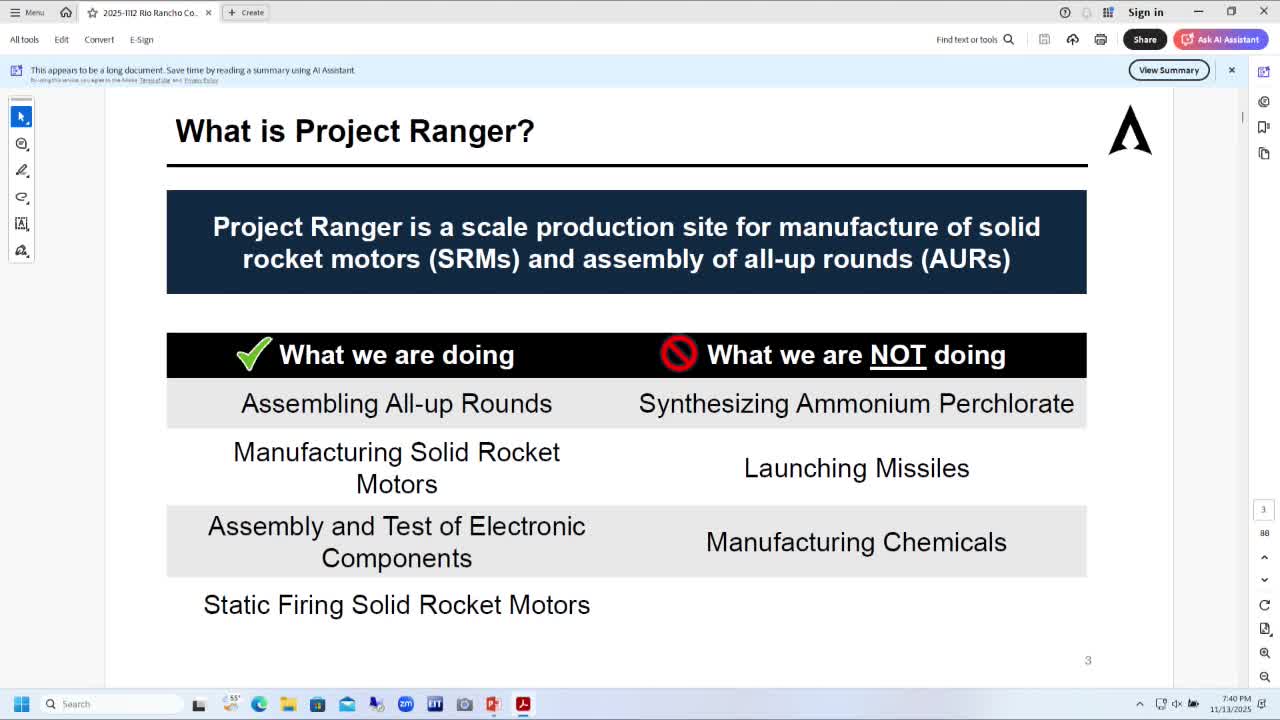Open the fill and sign tool
This screenshot has width=1280, height=720.
[21, 251]
